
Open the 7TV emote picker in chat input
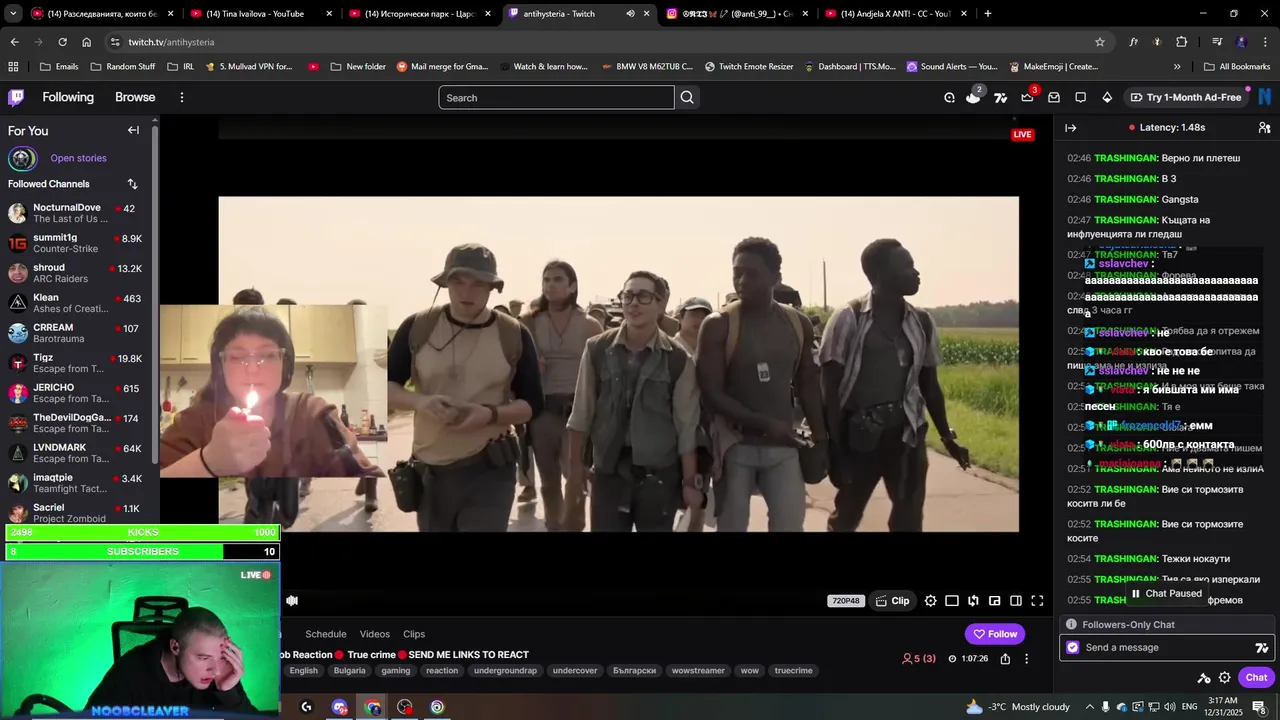pyautogui.click(x=1261, y=648)
